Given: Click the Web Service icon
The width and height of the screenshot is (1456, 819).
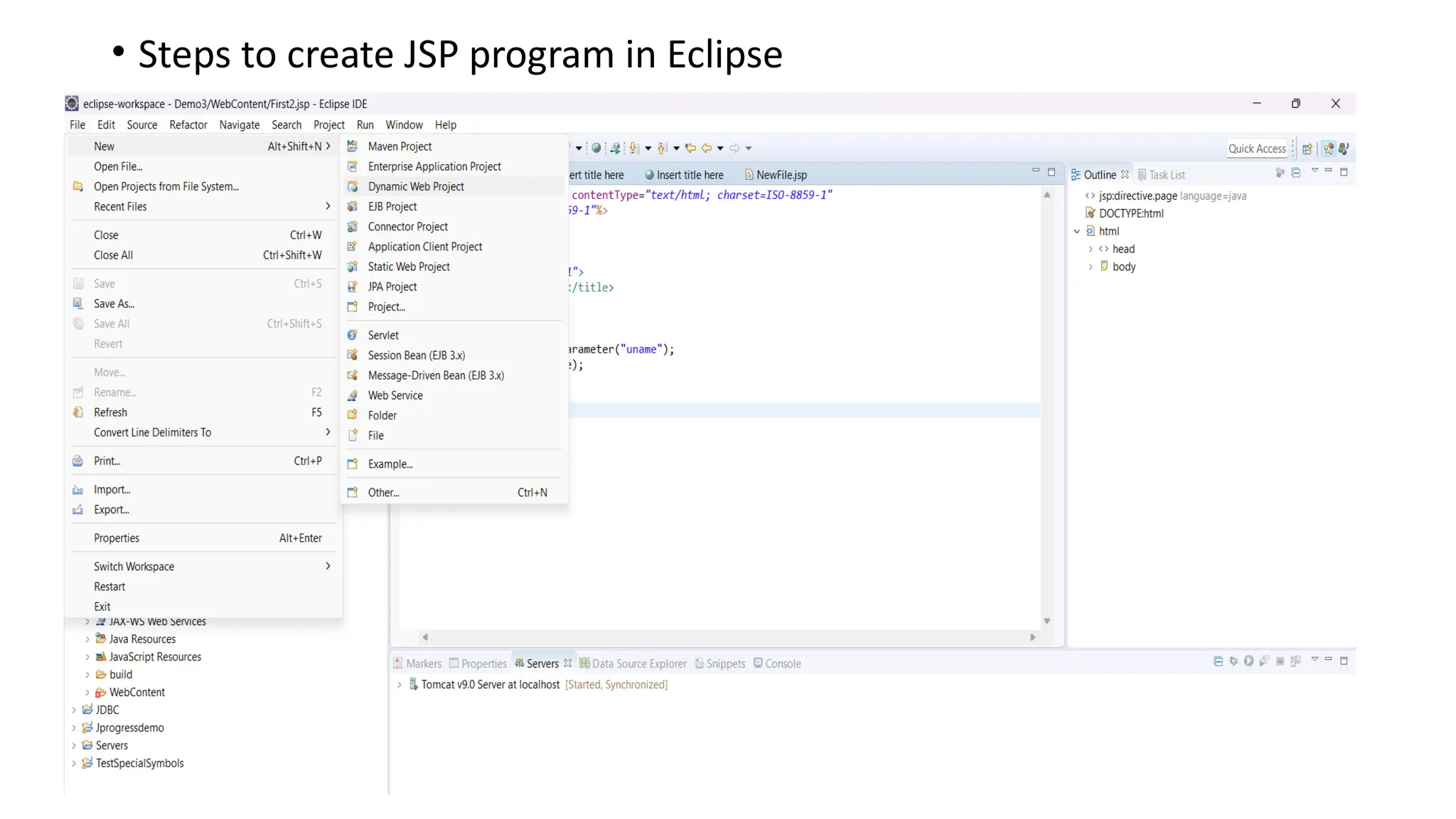Looking at the screenshot, I should pyautogui.click(x=353, y=395).
